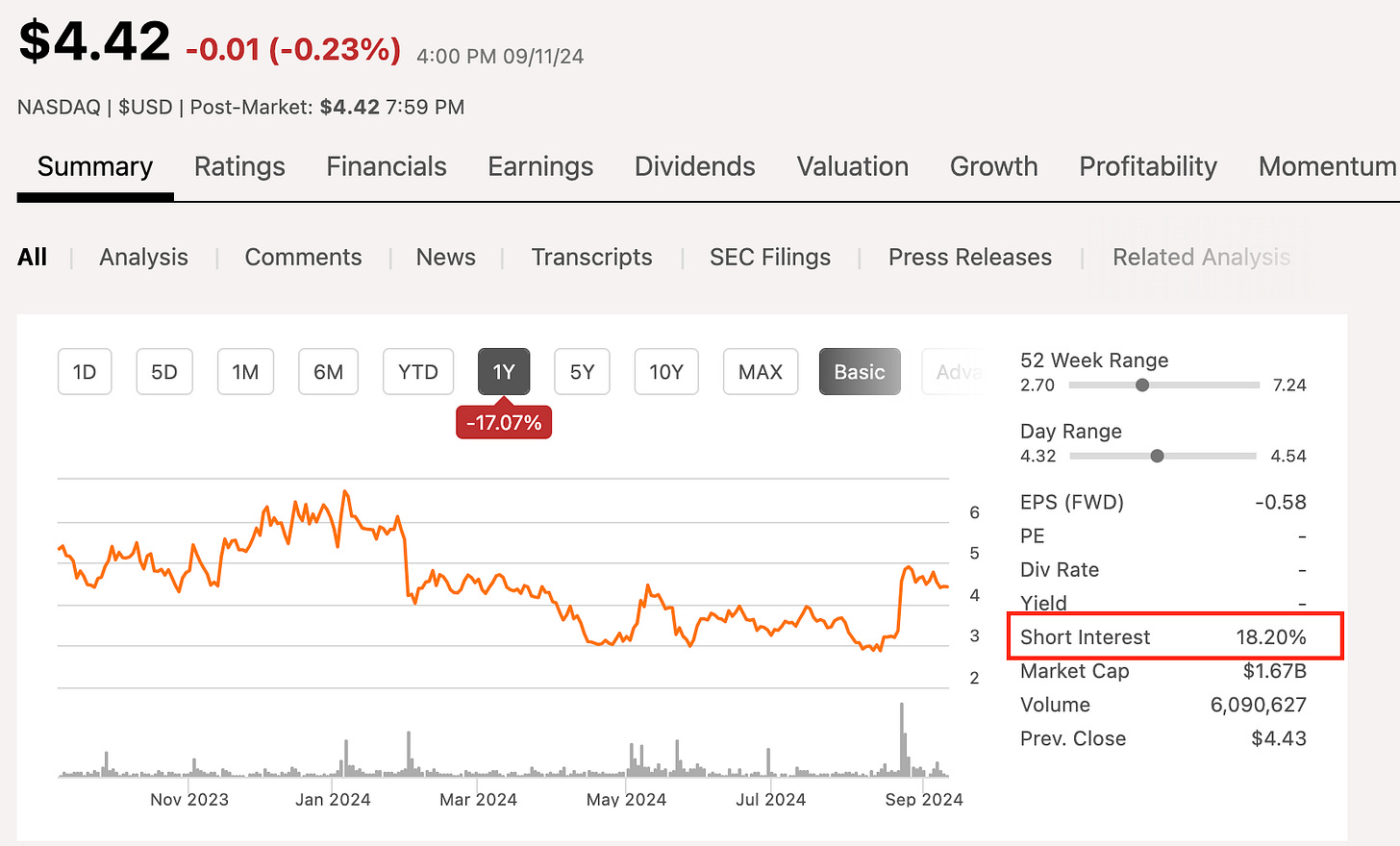This screenshot has width=1400, height=846.
Task: Click the Short Interest 18.20% value
Action: [x=1271, y=637]
